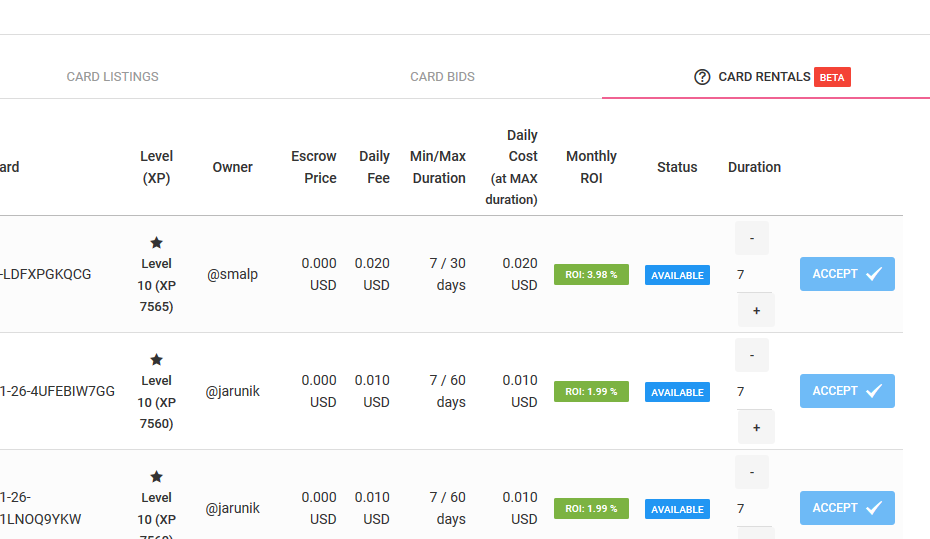Switch to the Card Bids tab
Image resolution: width=930 pixels, height=539 pixels.
[442, 77]
